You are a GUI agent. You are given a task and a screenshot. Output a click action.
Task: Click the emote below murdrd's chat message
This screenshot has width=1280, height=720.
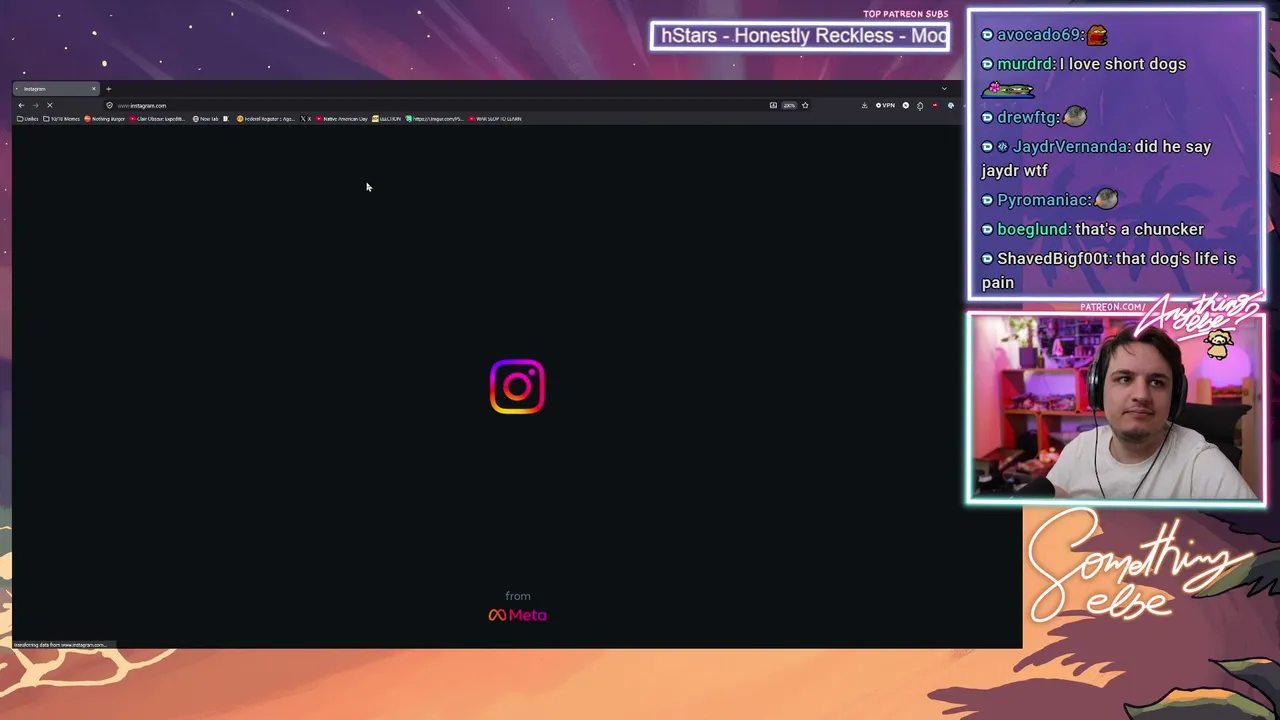[x=1008, y=90]
